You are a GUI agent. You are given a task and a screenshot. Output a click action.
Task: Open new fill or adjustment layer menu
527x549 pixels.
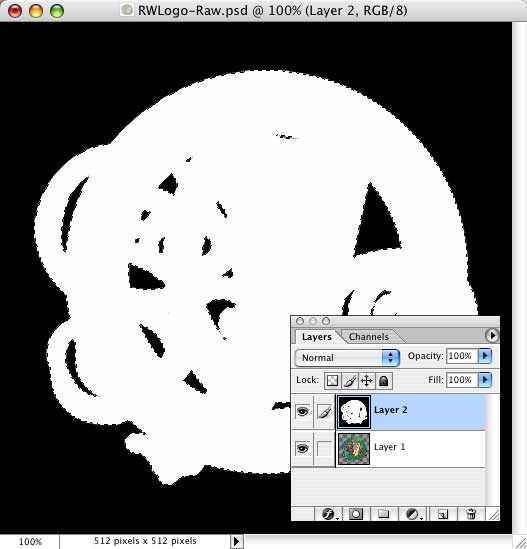click(x=413, y=514)
